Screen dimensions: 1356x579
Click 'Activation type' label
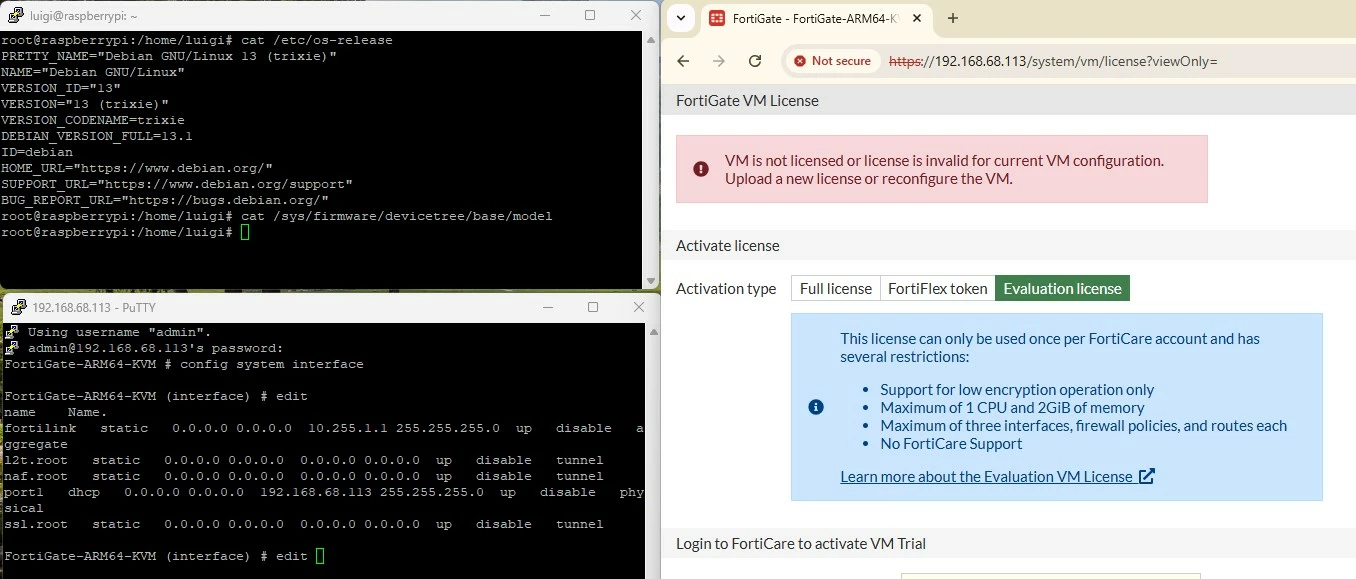726,289
